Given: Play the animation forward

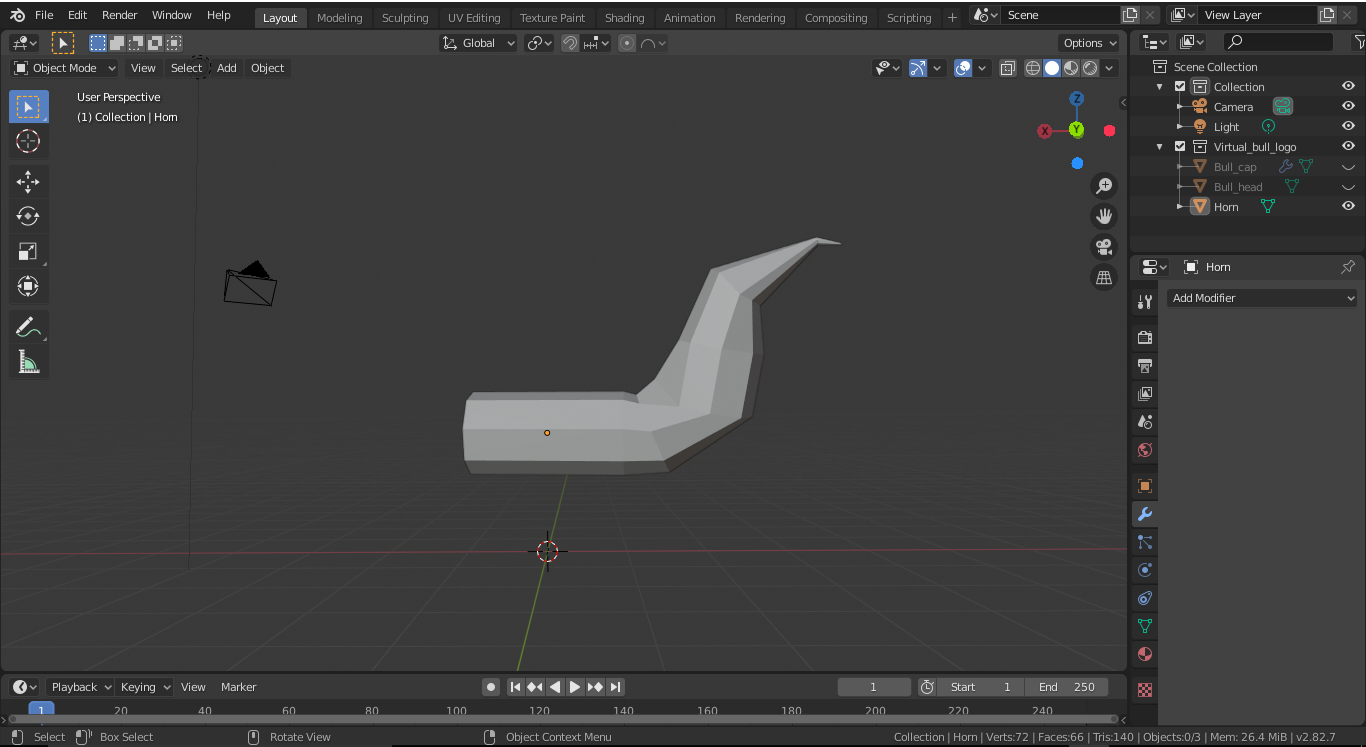Looking at the screenshot, I should tap(575, 687).
